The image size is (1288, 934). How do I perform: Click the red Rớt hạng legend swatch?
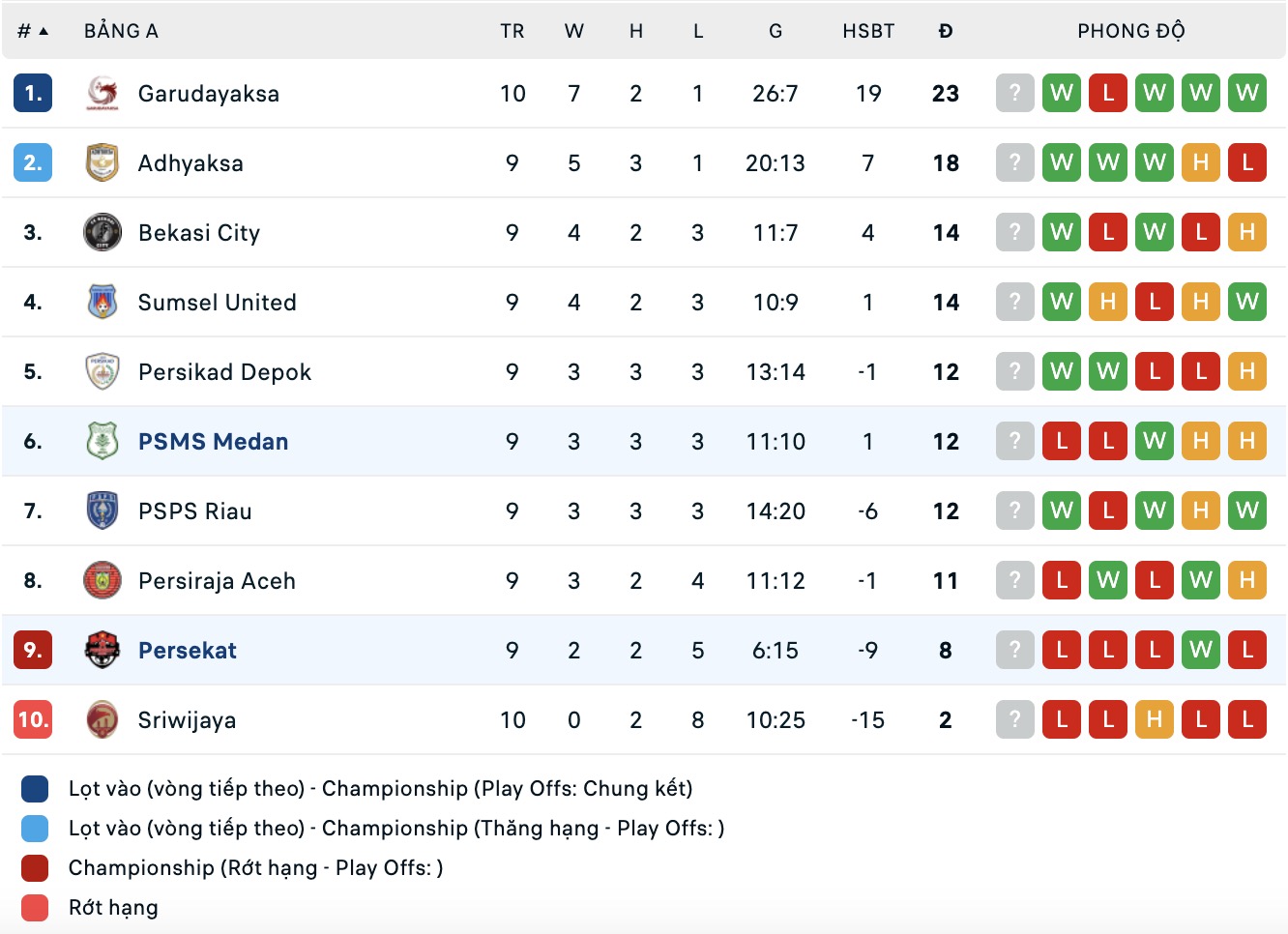[x=35, y=908]
